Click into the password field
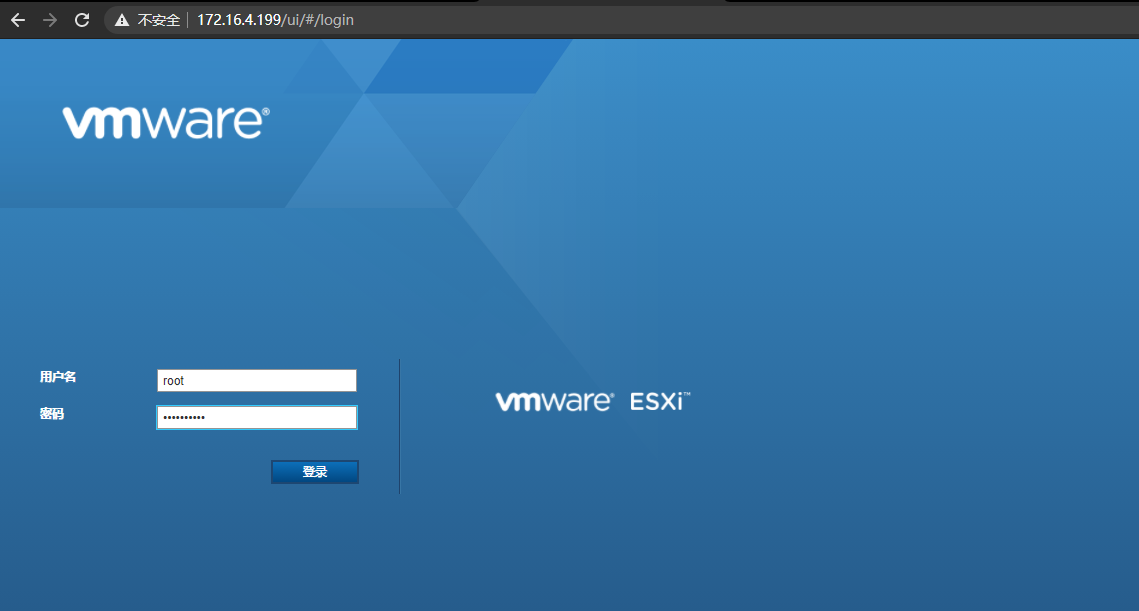 (x=256, y=417)
